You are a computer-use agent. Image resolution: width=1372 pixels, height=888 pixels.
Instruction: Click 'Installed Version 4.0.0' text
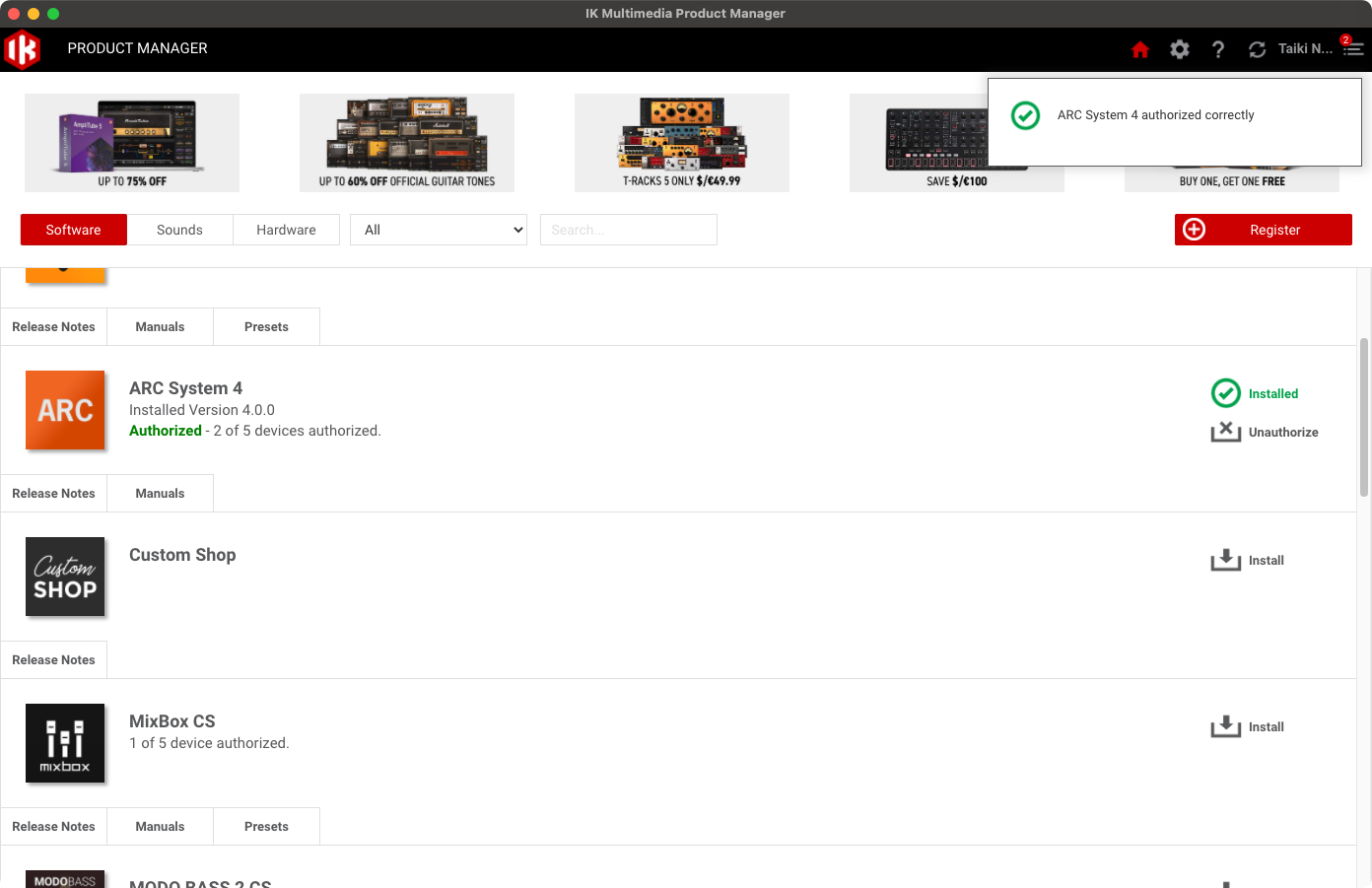[202, 410]
